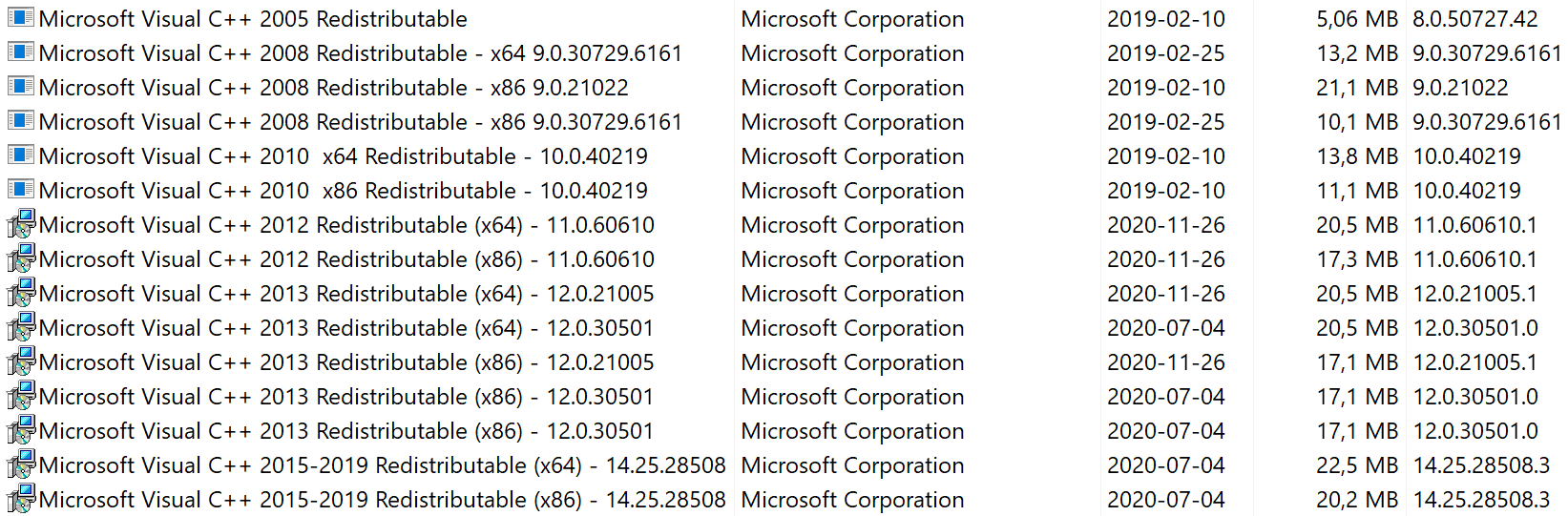The height and width of the screenshot is (516, 1568).
Task: Click the 5,06 MB size value
Action: click(x=1356, y=19)
